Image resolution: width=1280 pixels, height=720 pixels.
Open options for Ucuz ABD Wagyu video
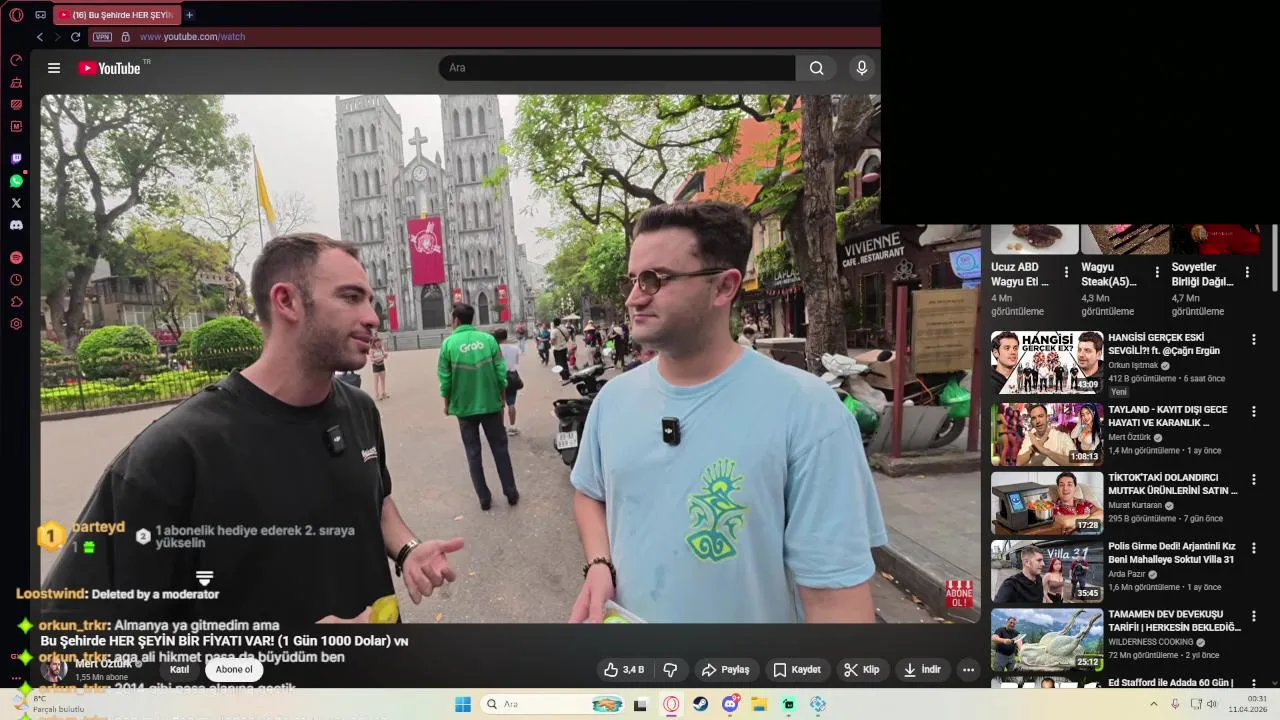click(1066, 272)
